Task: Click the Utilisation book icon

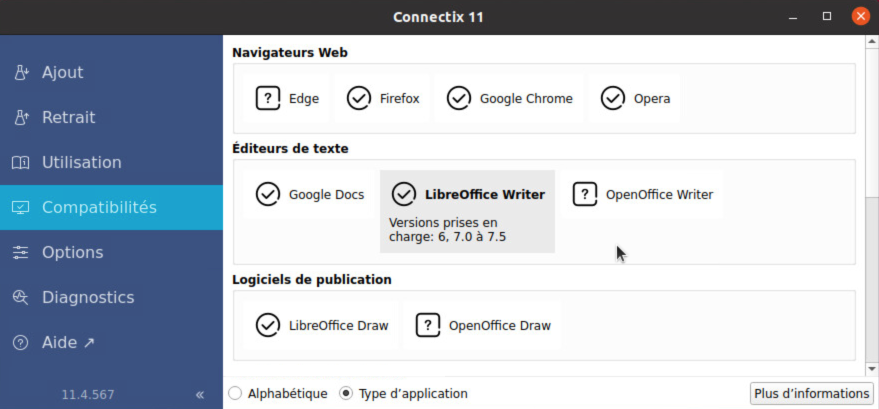Action: [21, 163]
